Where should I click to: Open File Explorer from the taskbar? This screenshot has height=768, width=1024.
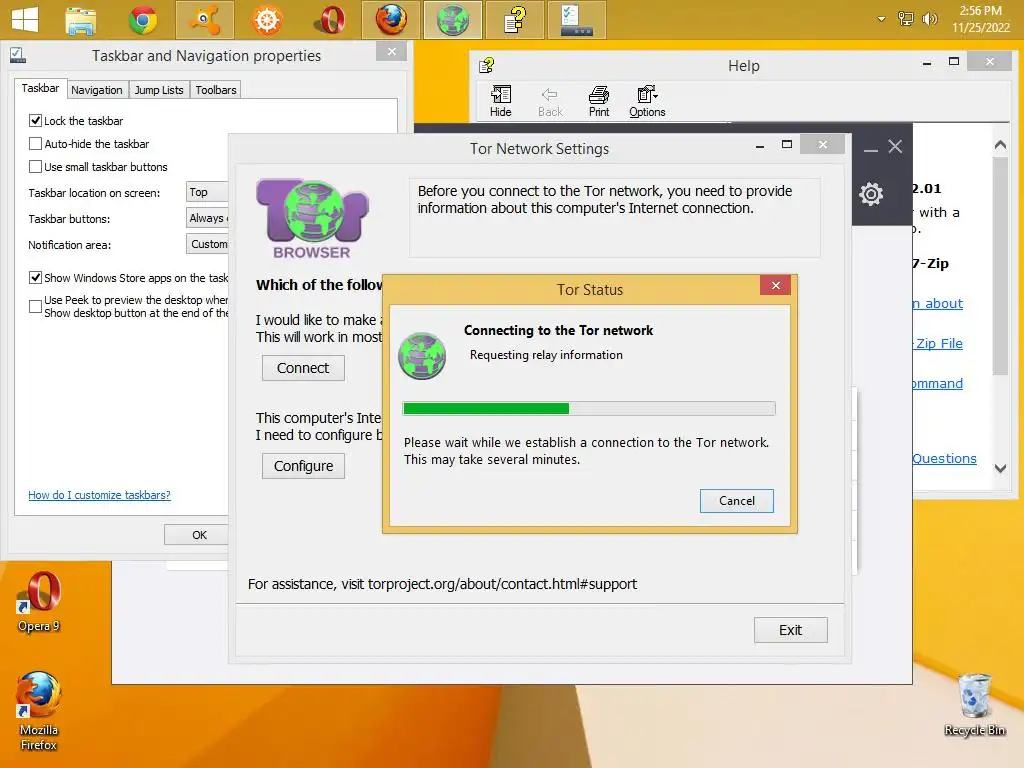81,20
